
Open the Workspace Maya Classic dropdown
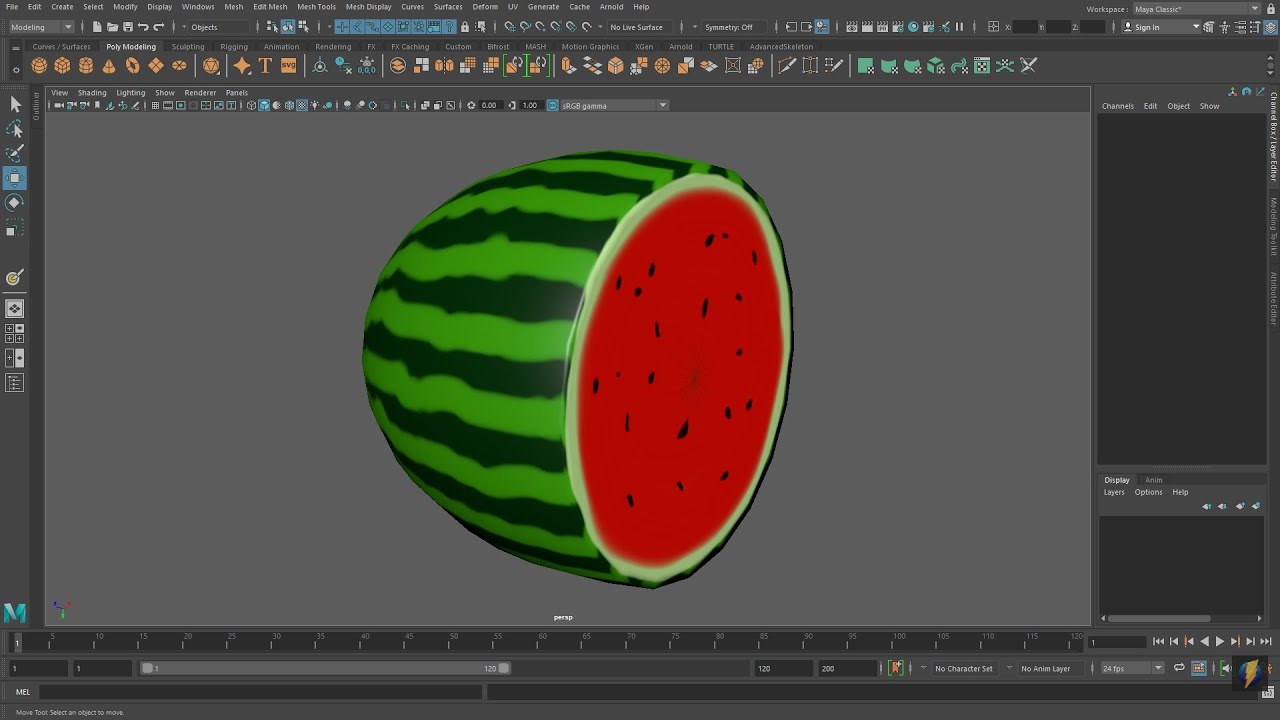point(1197,9)
